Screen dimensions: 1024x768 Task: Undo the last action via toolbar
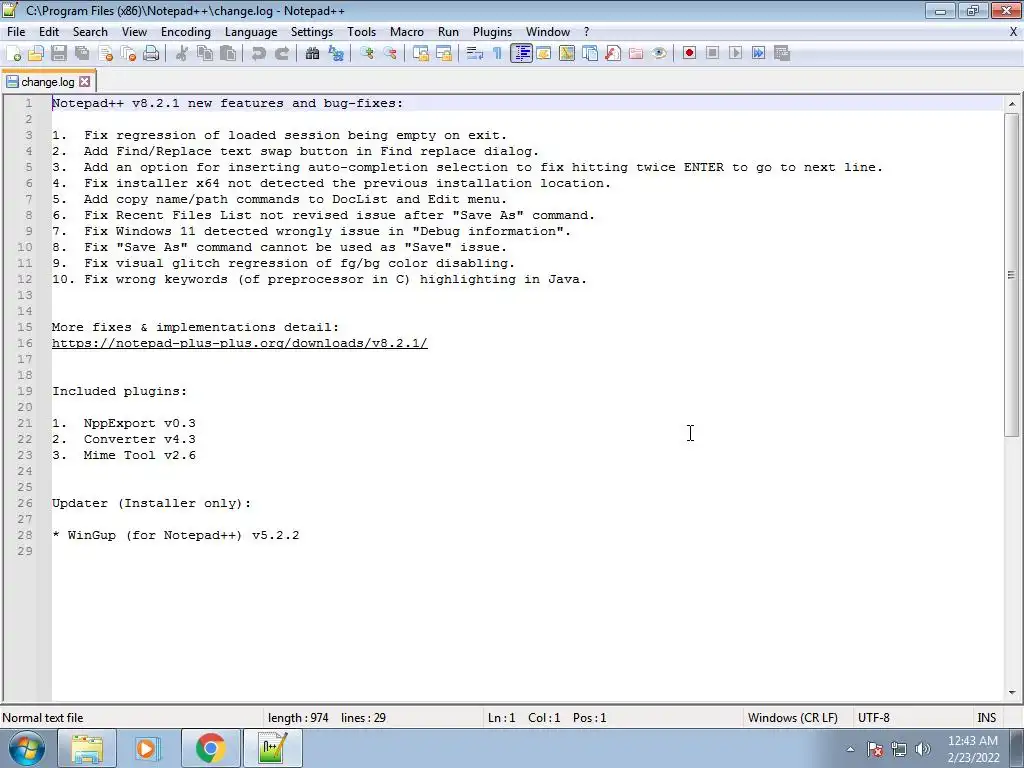pyautogui.click(x=259, y=54)
